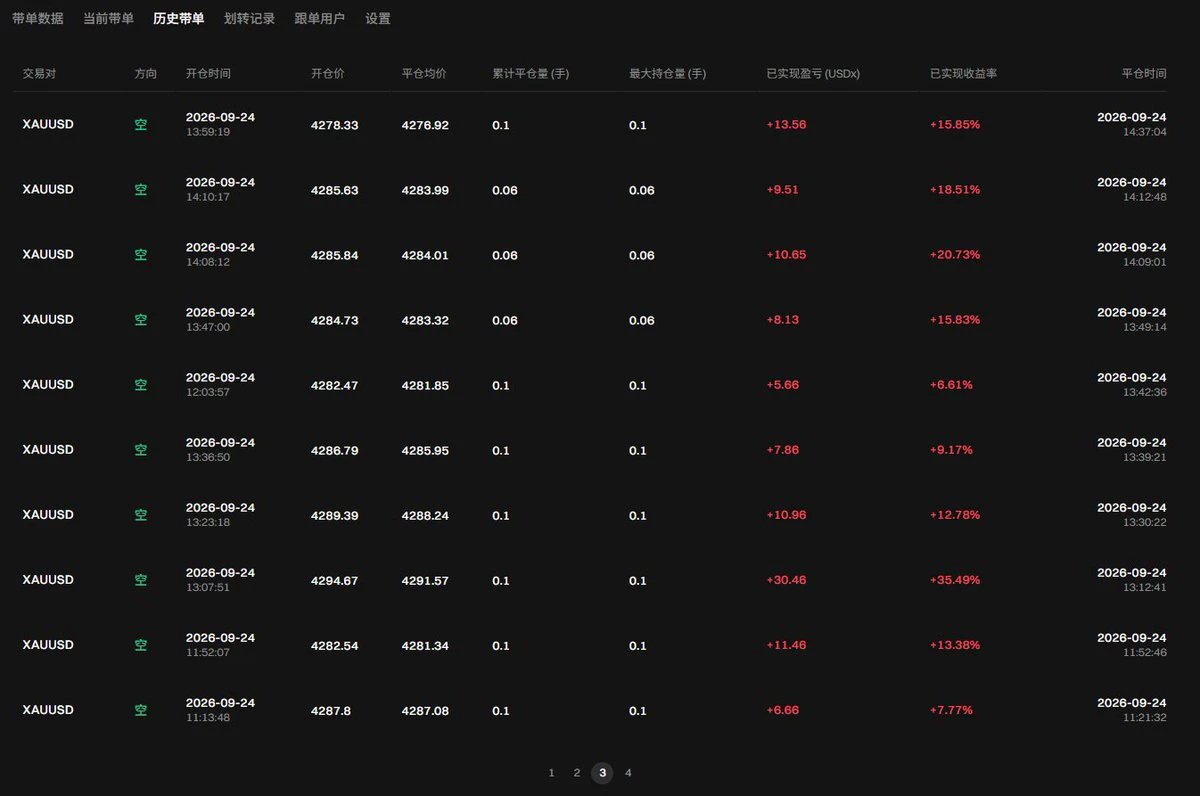
Task: Select the 历史带单 tab
Action: point(179,19)
